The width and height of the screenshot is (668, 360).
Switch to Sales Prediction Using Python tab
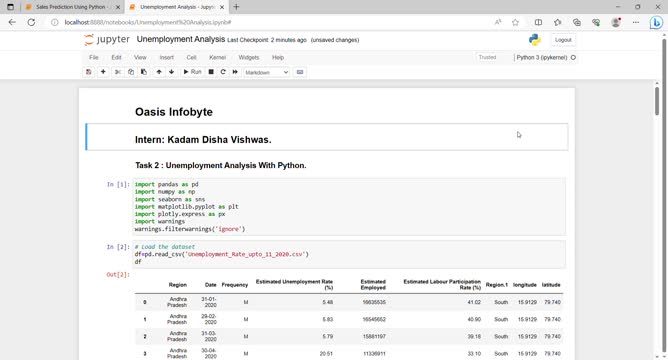[70, 7]
